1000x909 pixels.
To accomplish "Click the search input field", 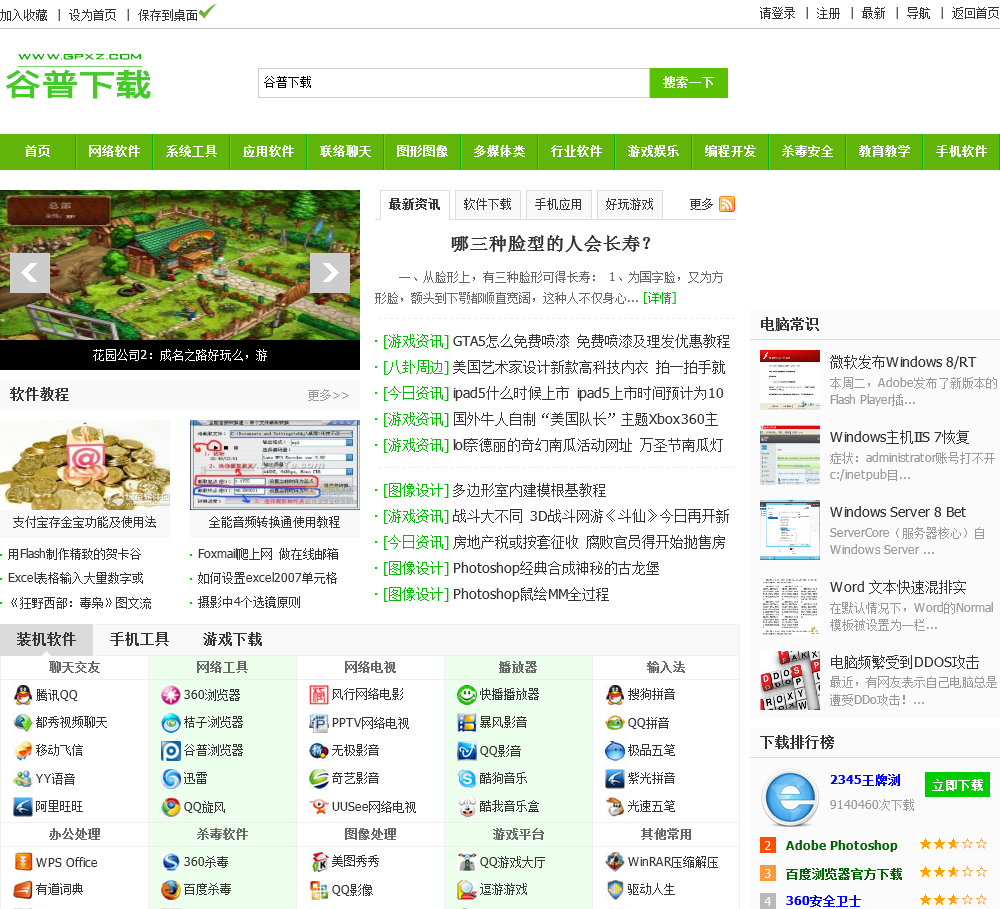I will click(x=454, y=83).
